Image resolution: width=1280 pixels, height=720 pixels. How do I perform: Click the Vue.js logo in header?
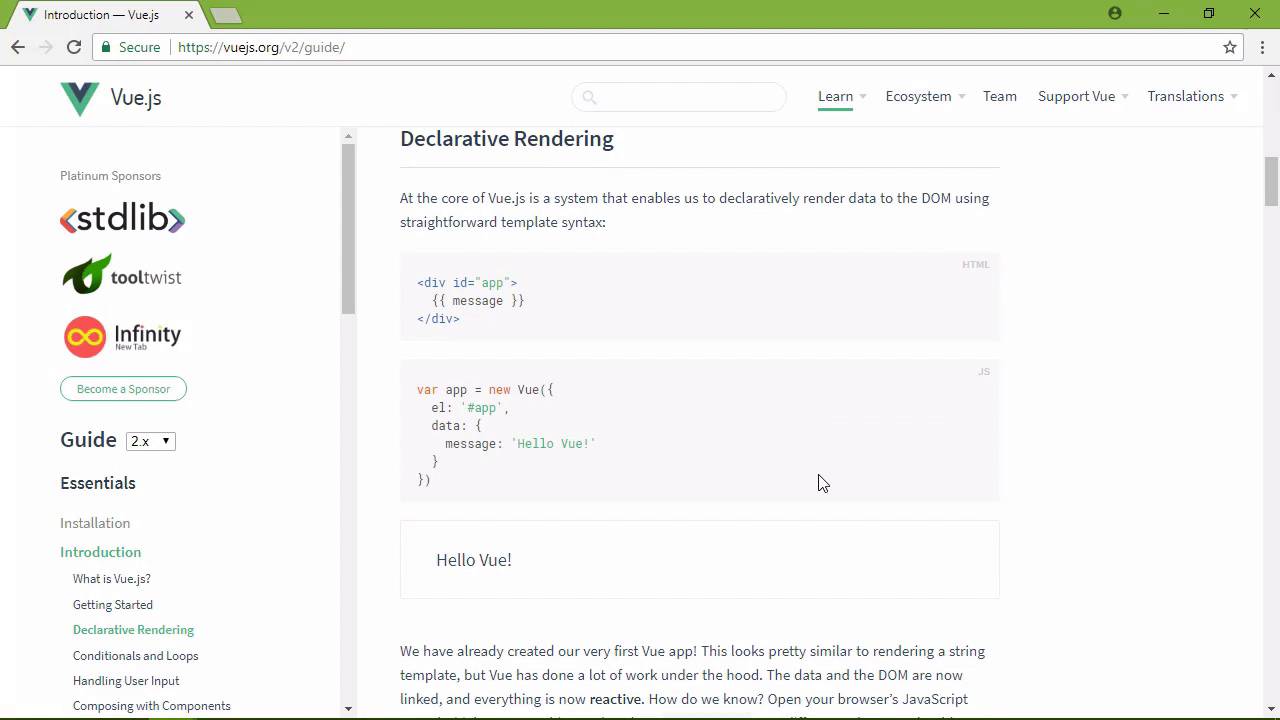(x=111, y=98)
